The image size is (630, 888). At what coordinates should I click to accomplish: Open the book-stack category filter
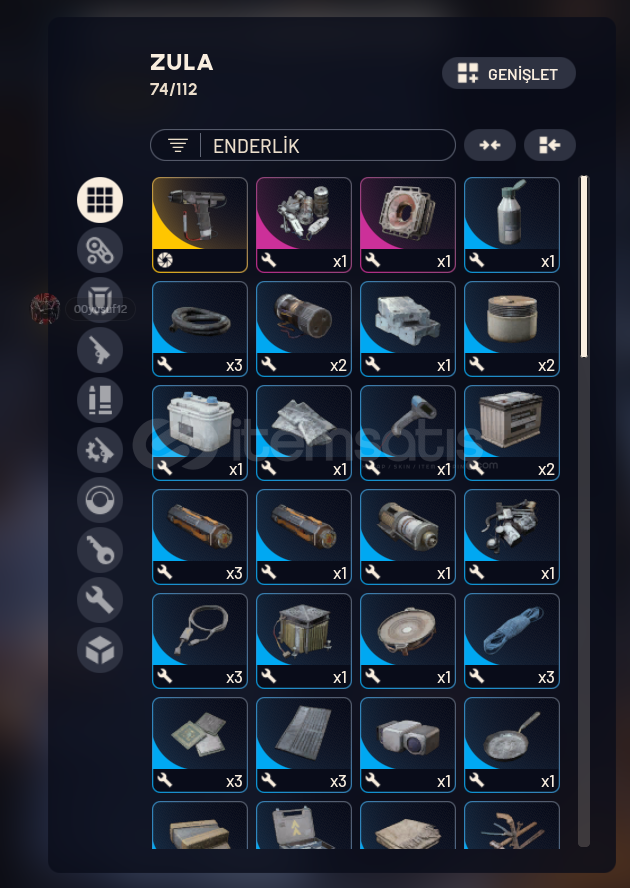coord(100,400)
